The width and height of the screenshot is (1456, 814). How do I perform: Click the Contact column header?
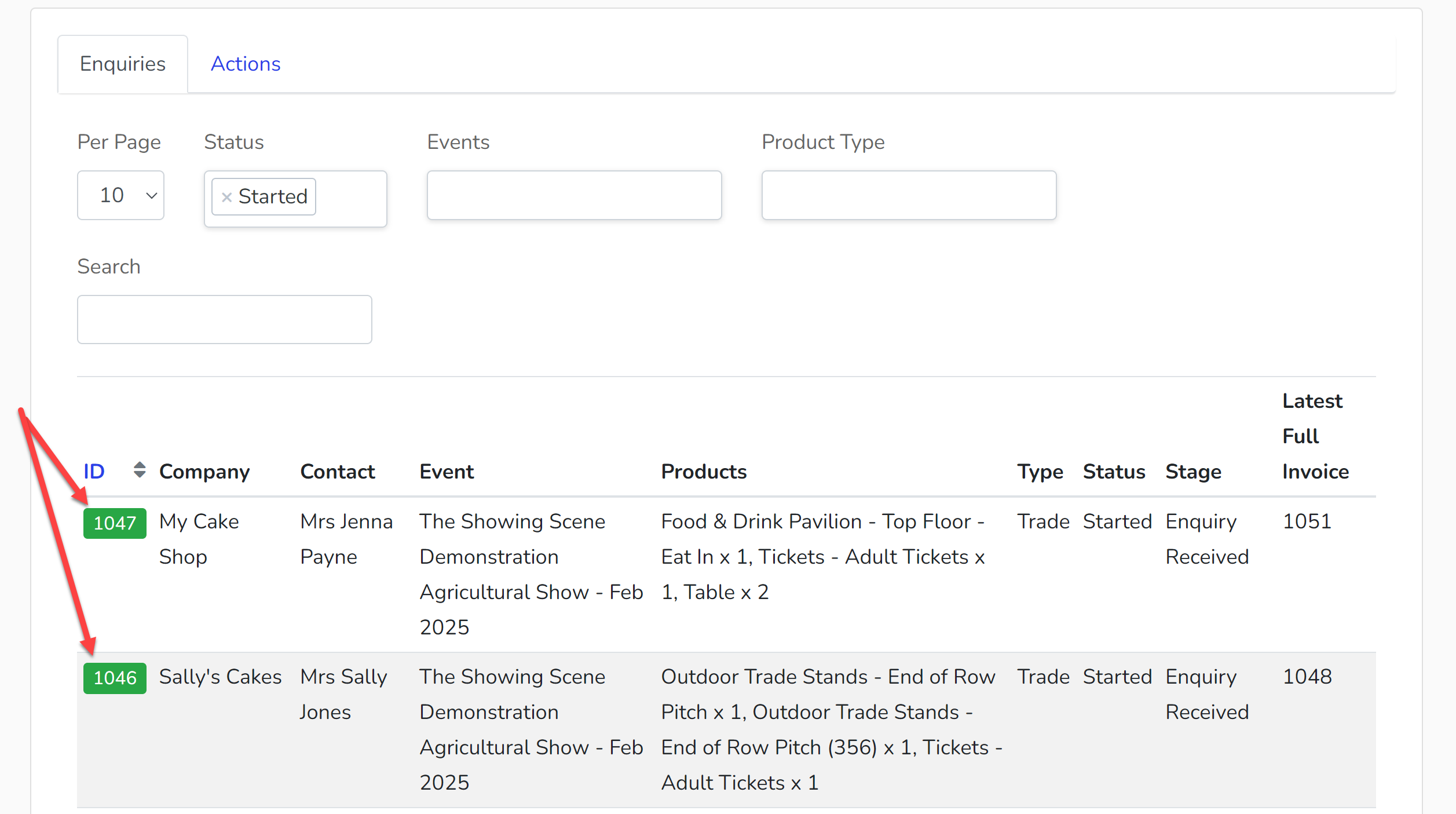[338, 472]
